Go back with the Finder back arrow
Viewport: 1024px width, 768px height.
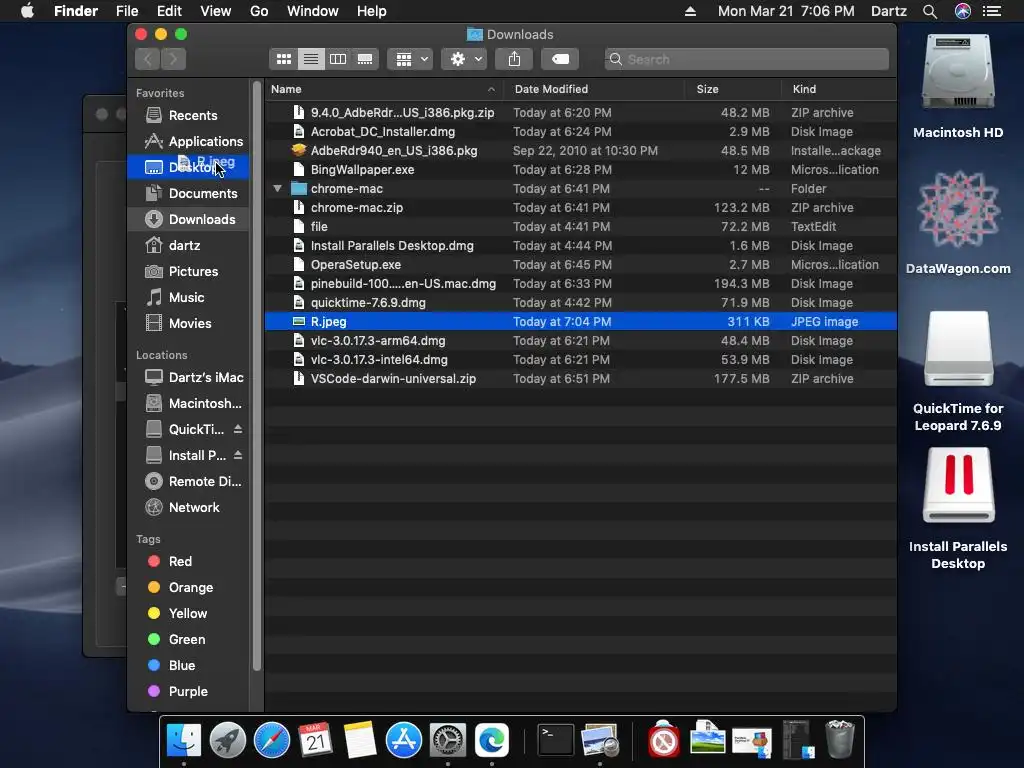click(x=148, y=59)
